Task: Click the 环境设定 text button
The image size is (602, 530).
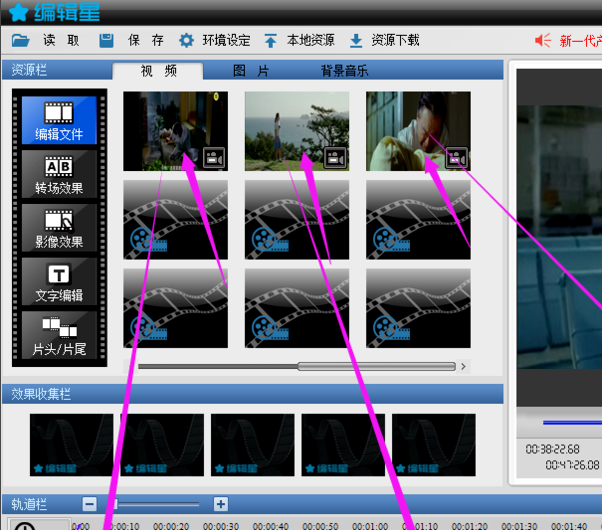Action: tap(227, 40)
